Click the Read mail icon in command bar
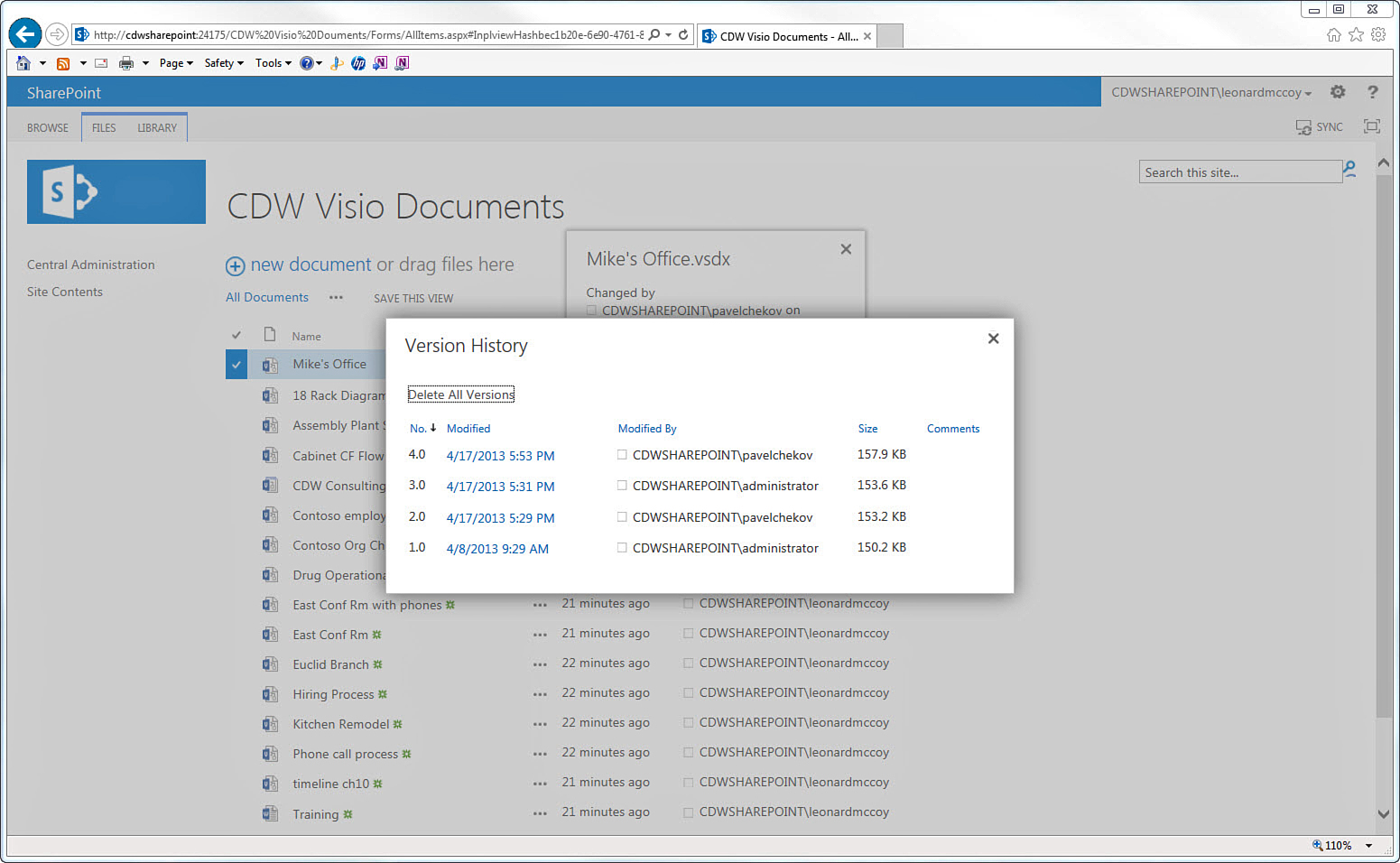The width and height of the screenshot is (1400, 863). 101,63
